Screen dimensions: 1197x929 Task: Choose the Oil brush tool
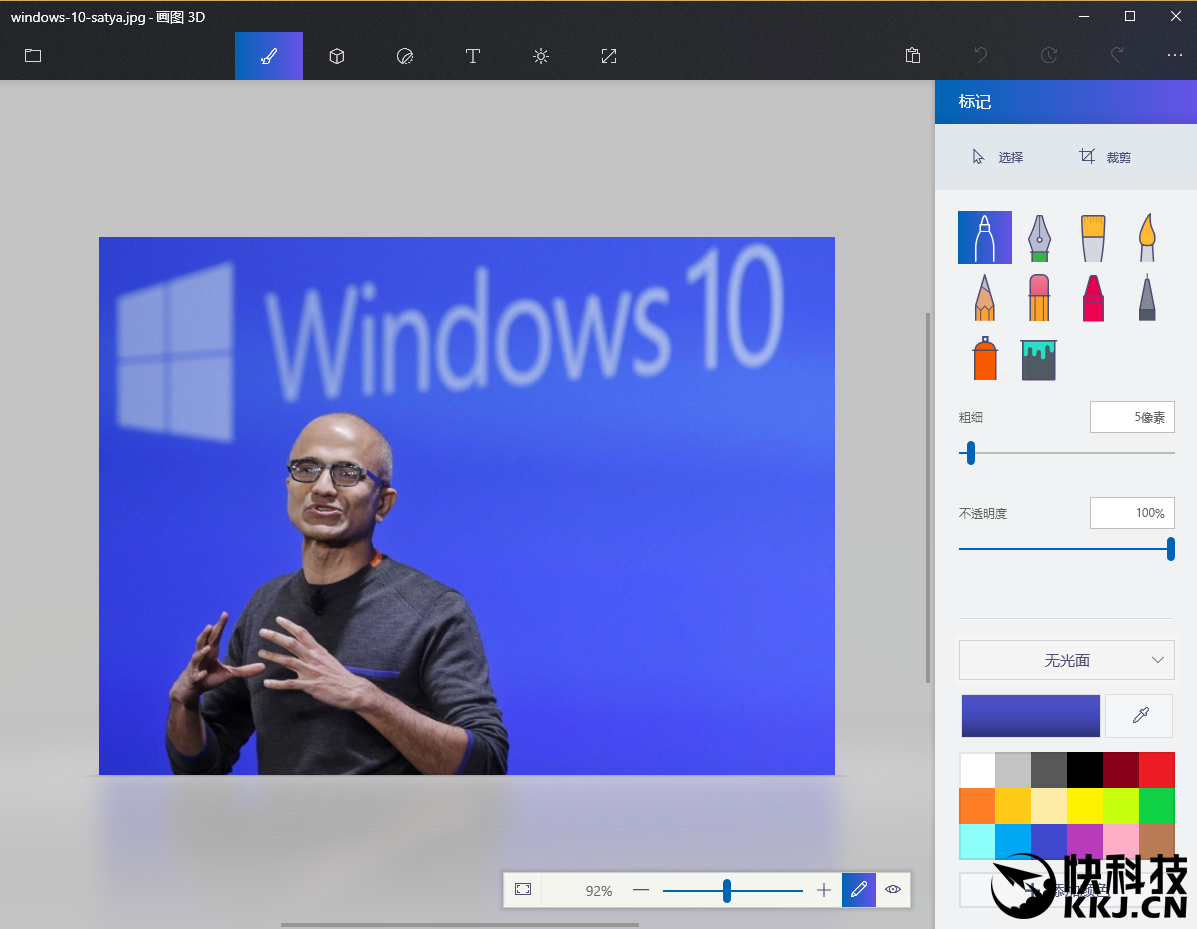[x=1093, y=237]
